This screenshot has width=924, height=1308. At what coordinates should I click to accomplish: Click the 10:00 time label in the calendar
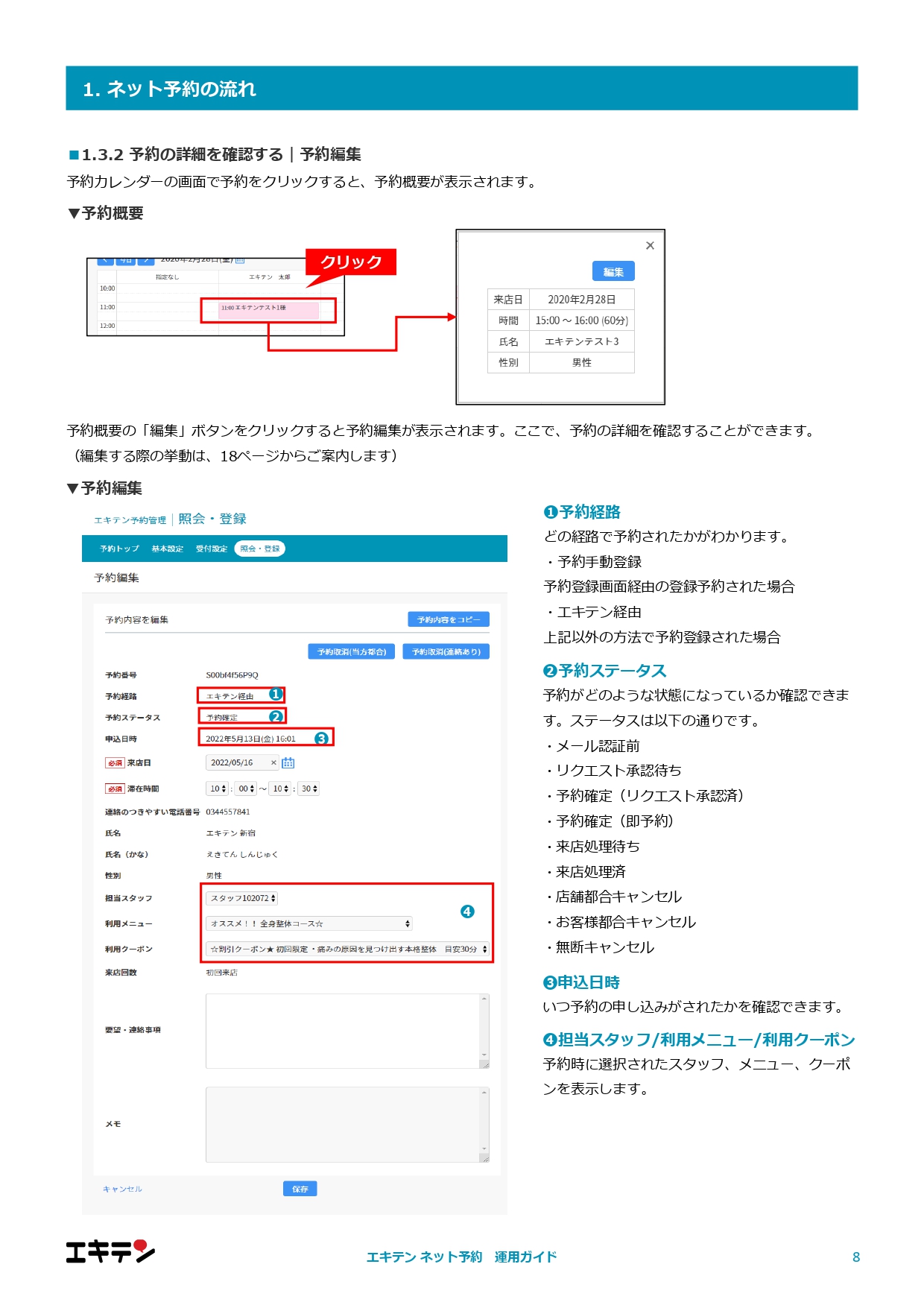(107, 288)
